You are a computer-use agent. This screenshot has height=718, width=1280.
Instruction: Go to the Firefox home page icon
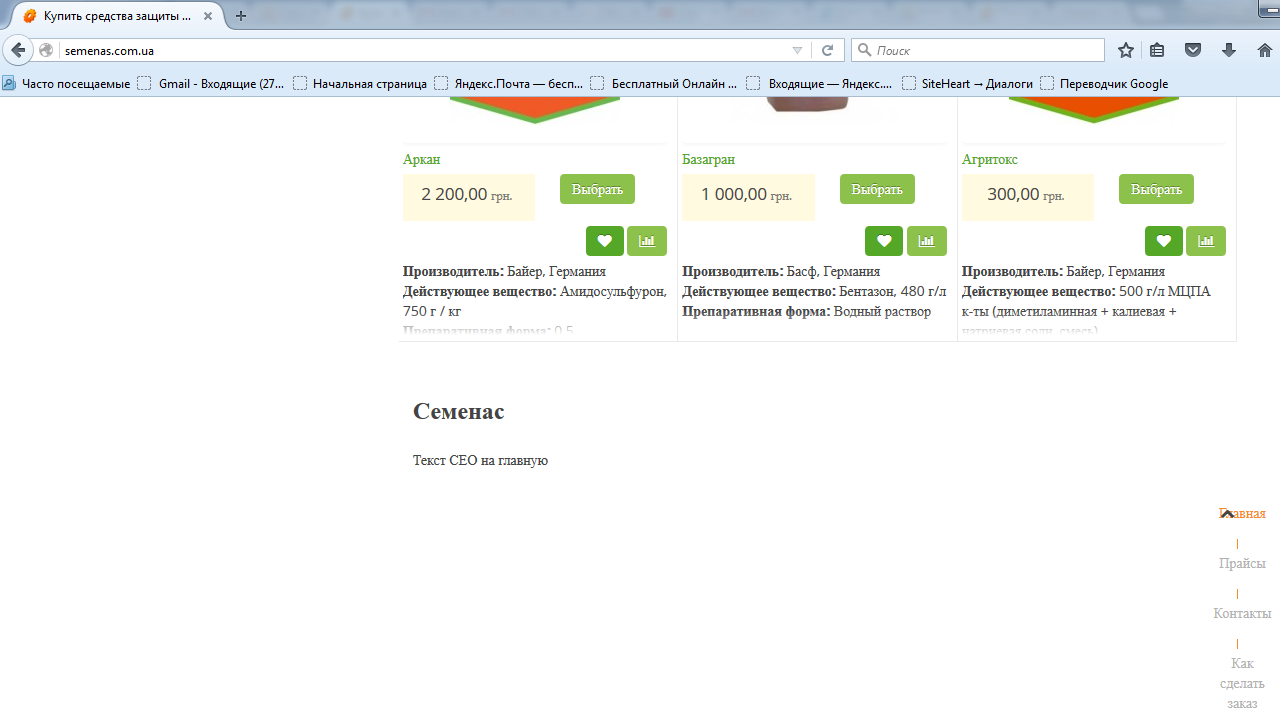1264,50
